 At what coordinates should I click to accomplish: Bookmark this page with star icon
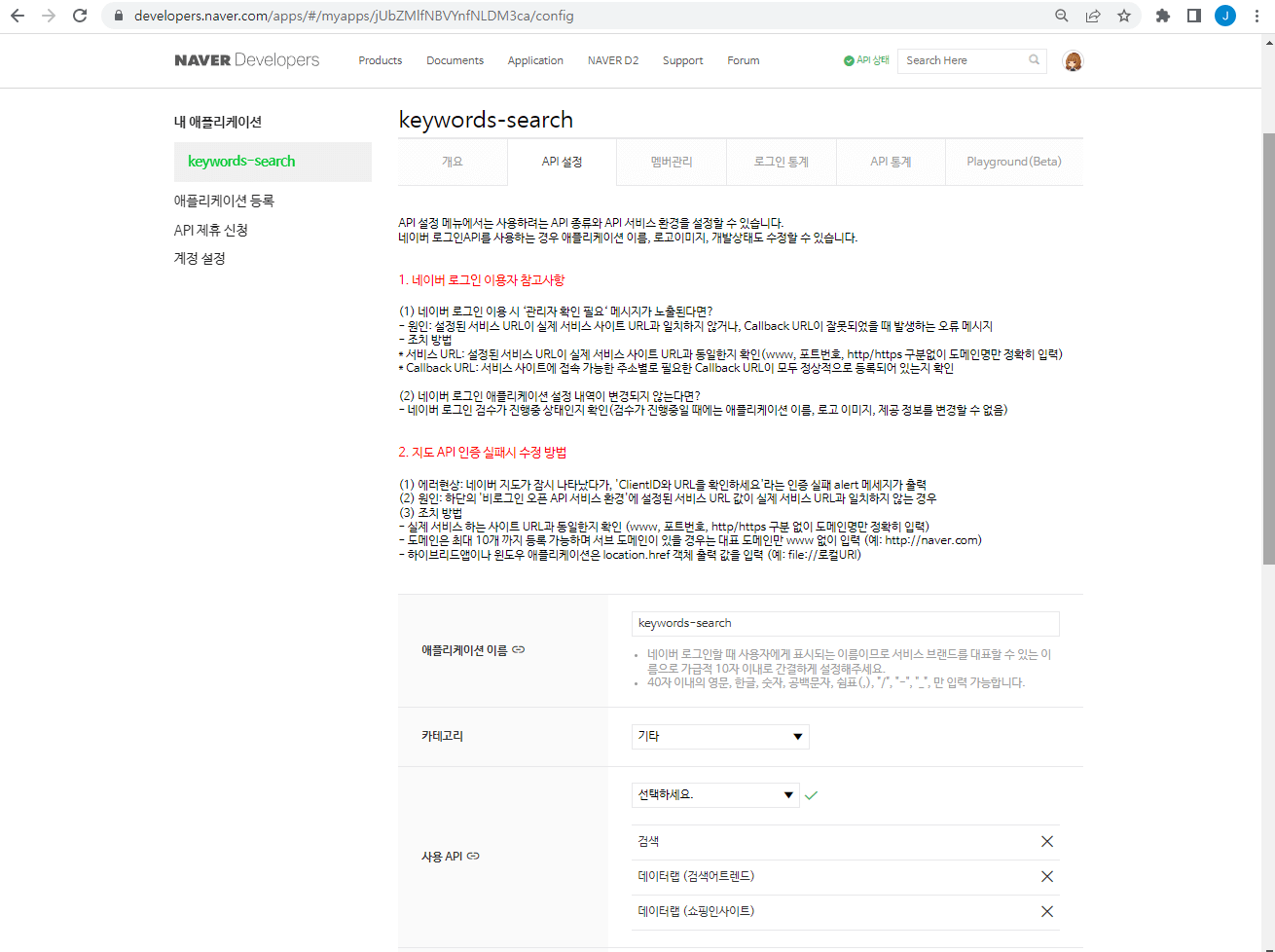coord(1124,16)
